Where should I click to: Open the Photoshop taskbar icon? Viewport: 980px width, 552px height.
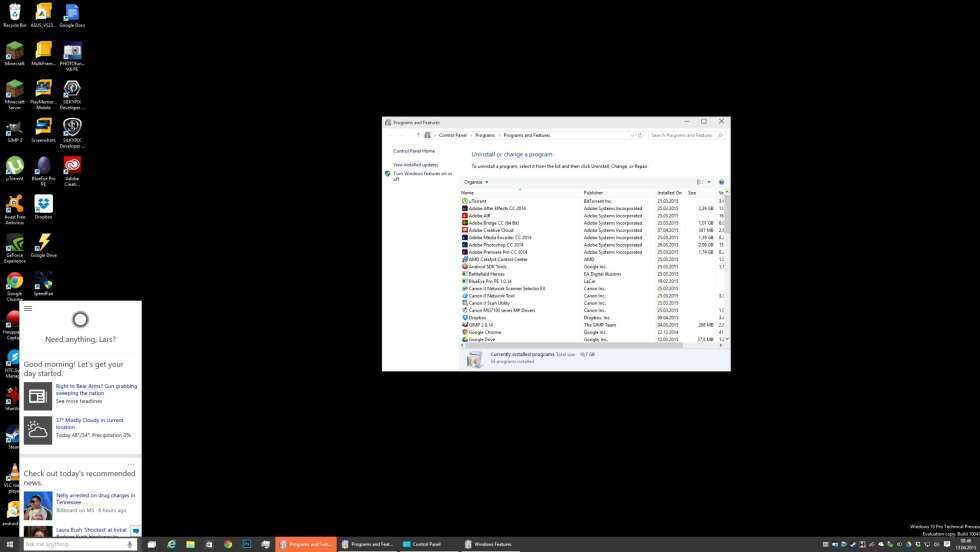[x=247, y=544]
